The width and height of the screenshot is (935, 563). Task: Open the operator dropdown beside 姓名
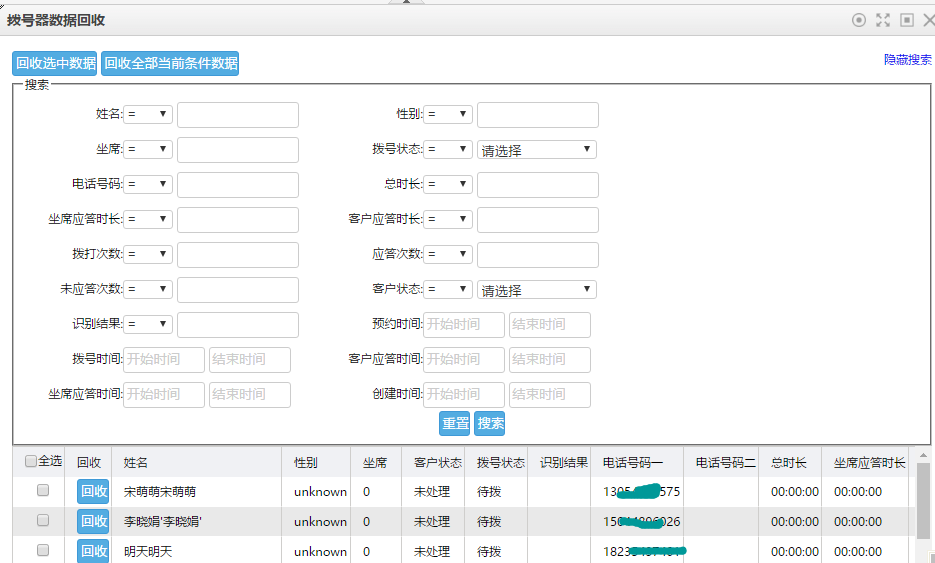148,115
